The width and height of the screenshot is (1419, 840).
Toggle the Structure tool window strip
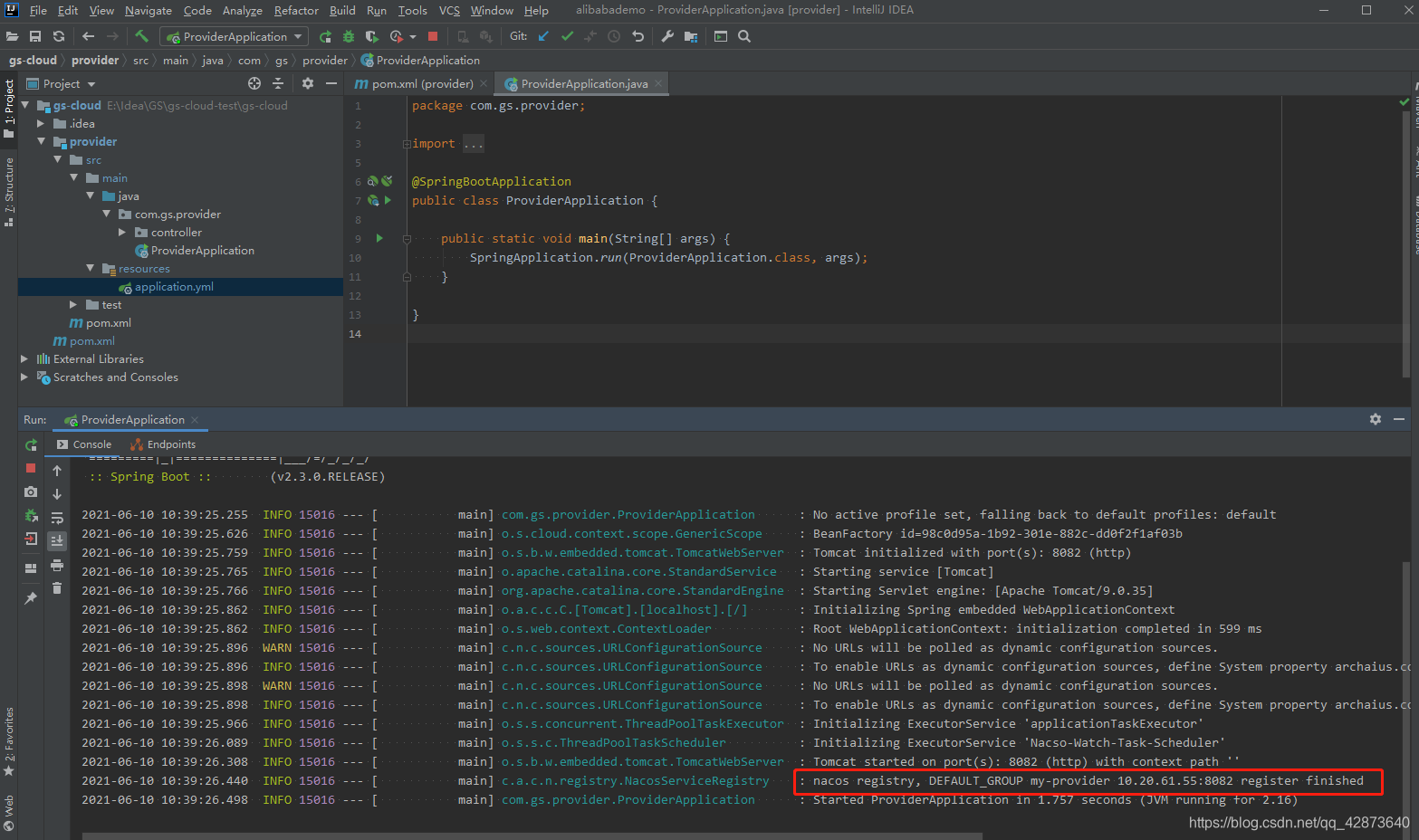9,191
